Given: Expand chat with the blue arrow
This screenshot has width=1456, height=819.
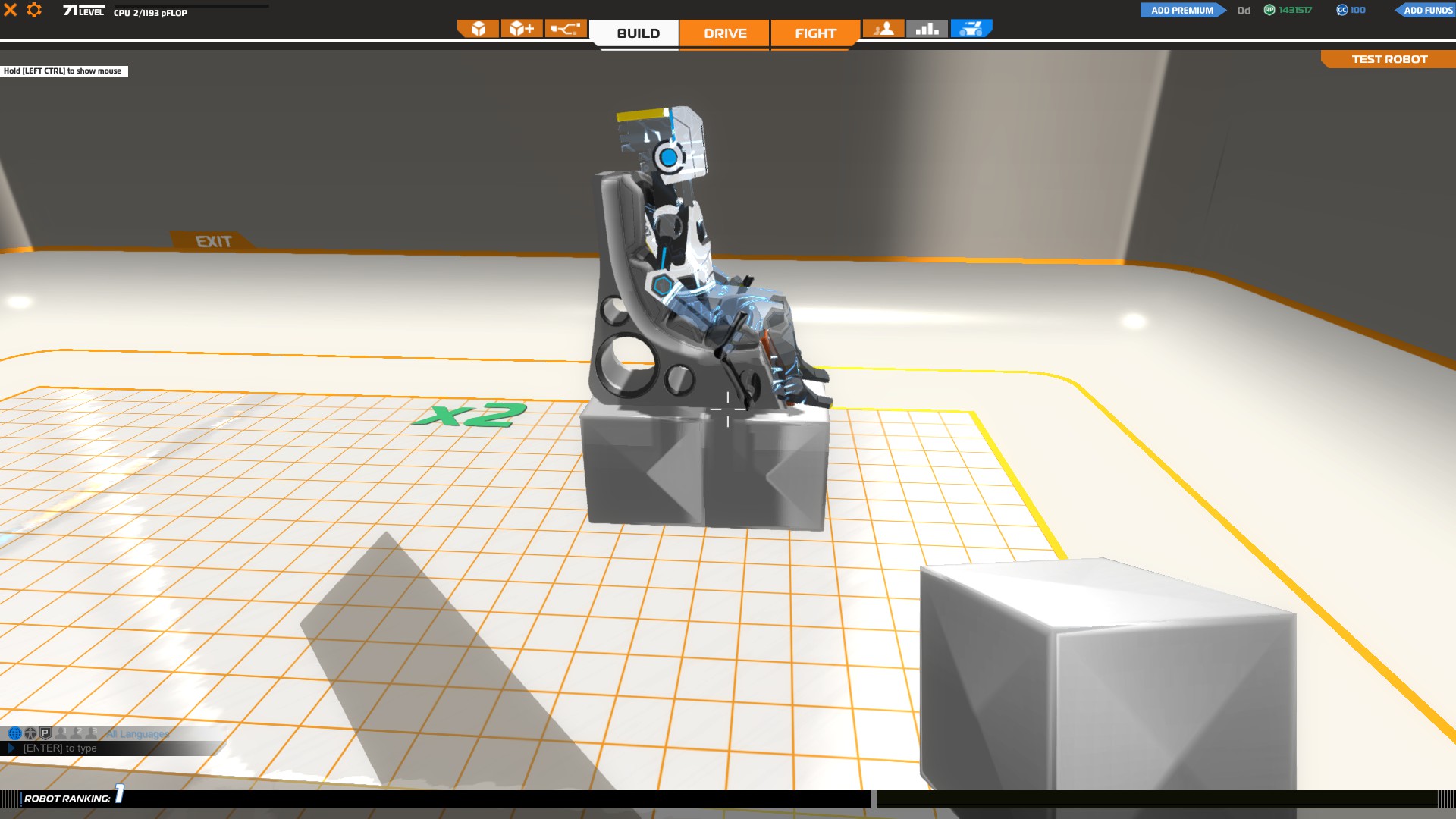Looking at the screenshot, I should 11,748.
